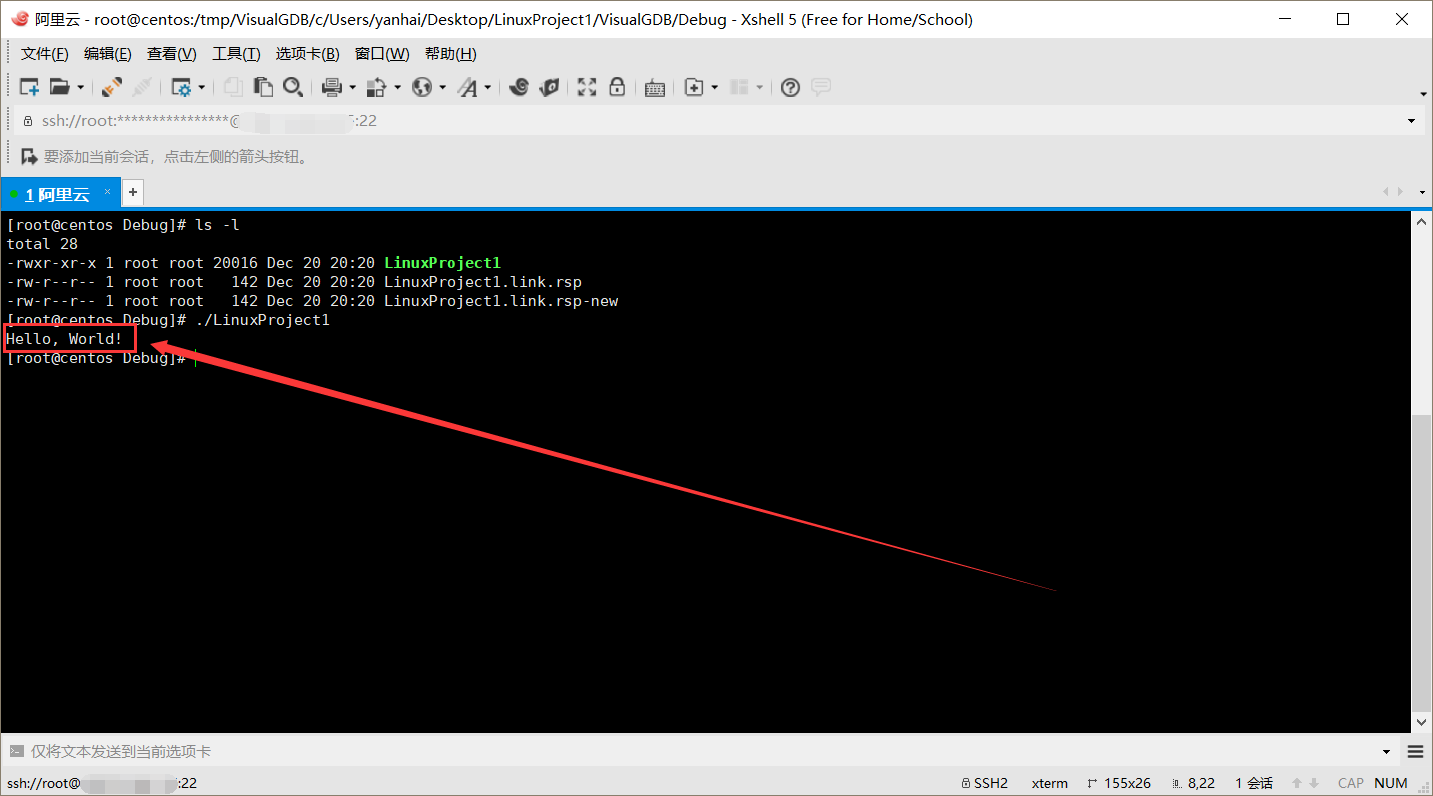
Task: Click xterm in the status bar
Action: pos(1049,783)
